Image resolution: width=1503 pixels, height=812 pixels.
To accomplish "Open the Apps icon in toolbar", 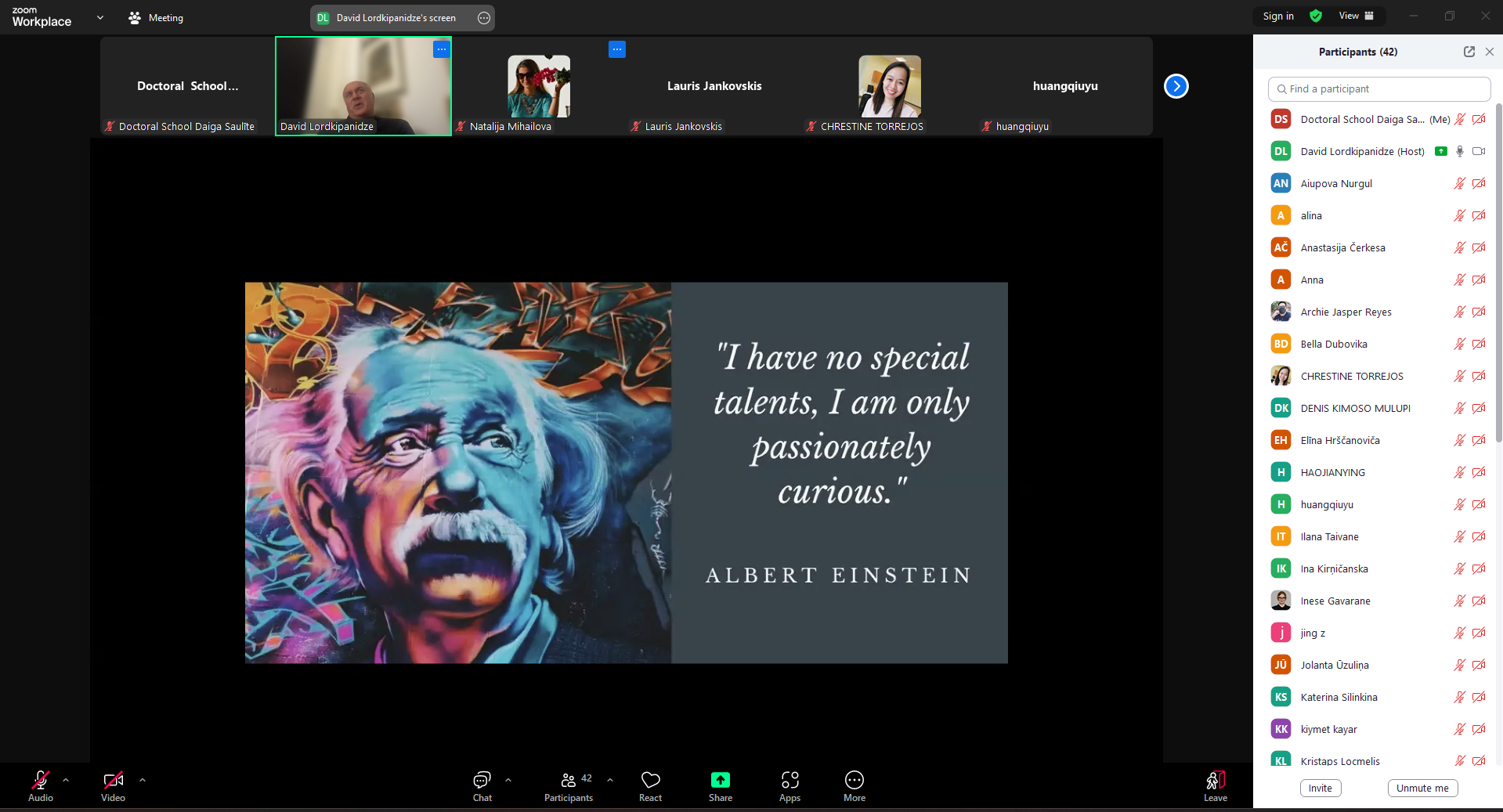I will (x=789, y=780).
